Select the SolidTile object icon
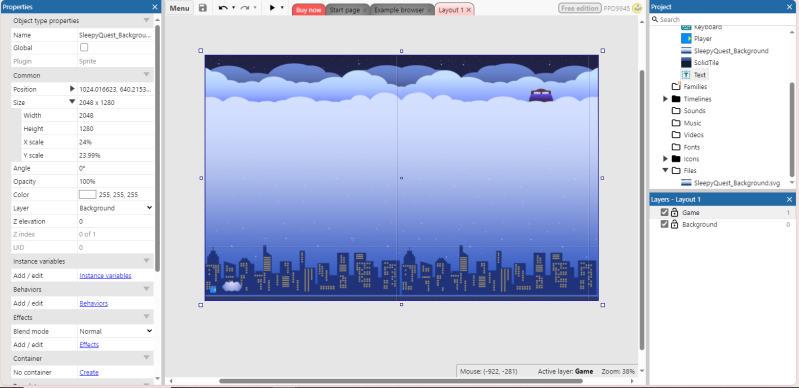The height and width of the screenshot is (388, 799). pos(686,63)
